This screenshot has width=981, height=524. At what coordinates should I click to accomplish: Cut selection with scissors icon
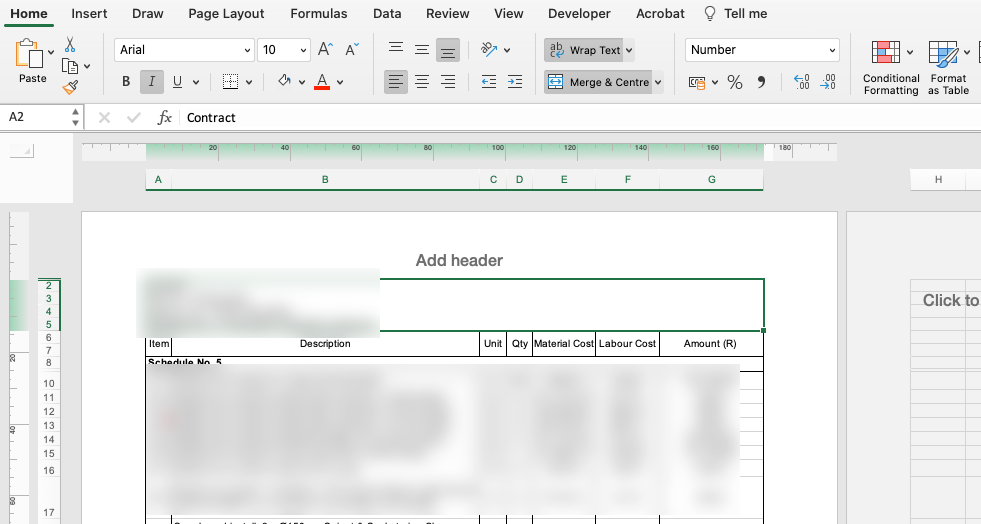pyautogui.click(x=70, y=44)
